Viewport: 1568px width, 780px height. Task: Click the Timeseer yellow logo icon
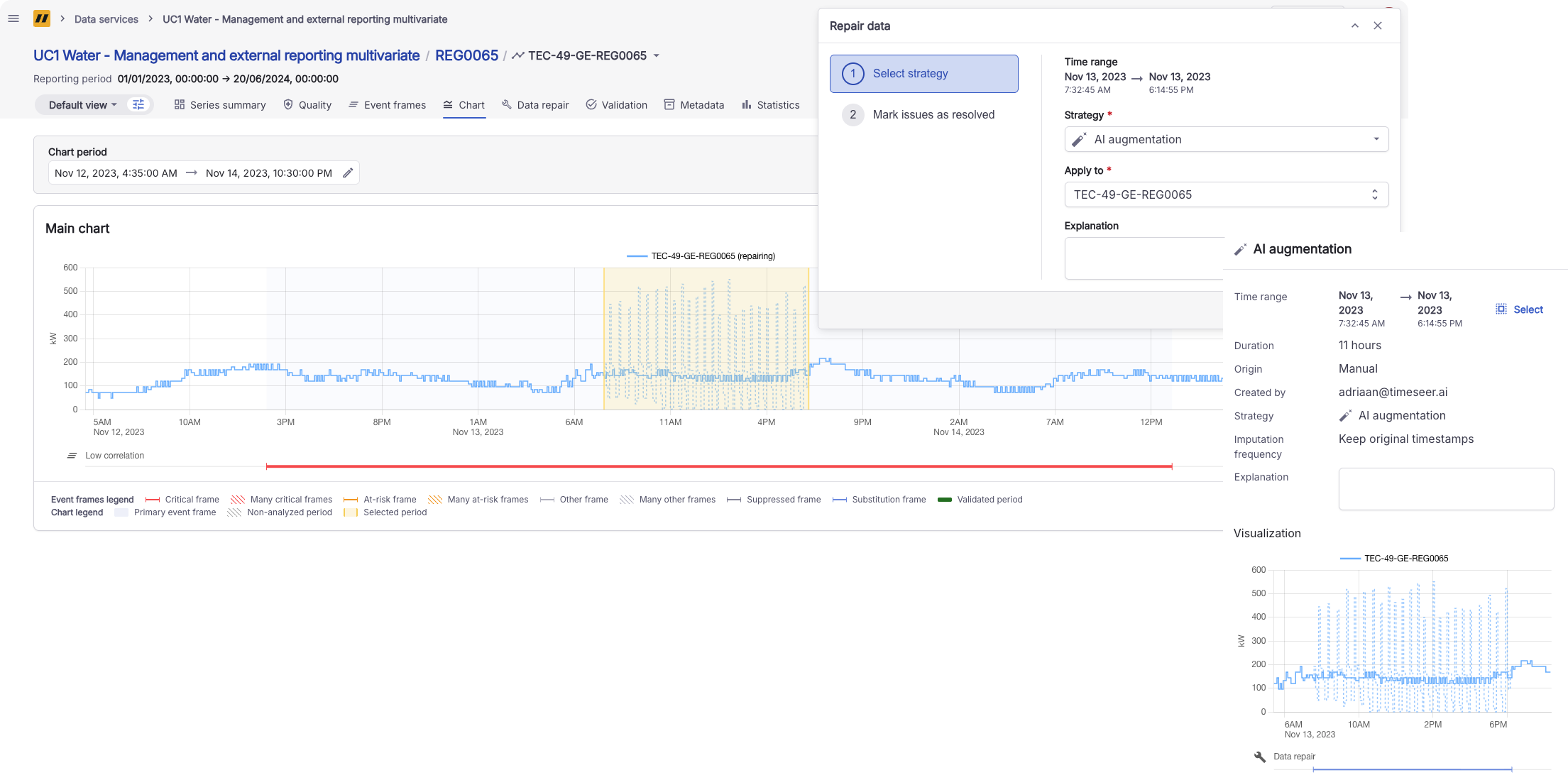42,19
